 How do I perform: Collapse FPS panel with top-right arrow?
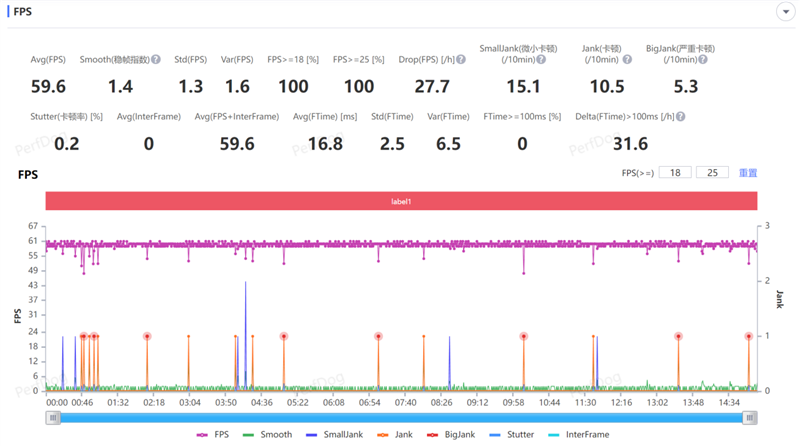[786, 11]
